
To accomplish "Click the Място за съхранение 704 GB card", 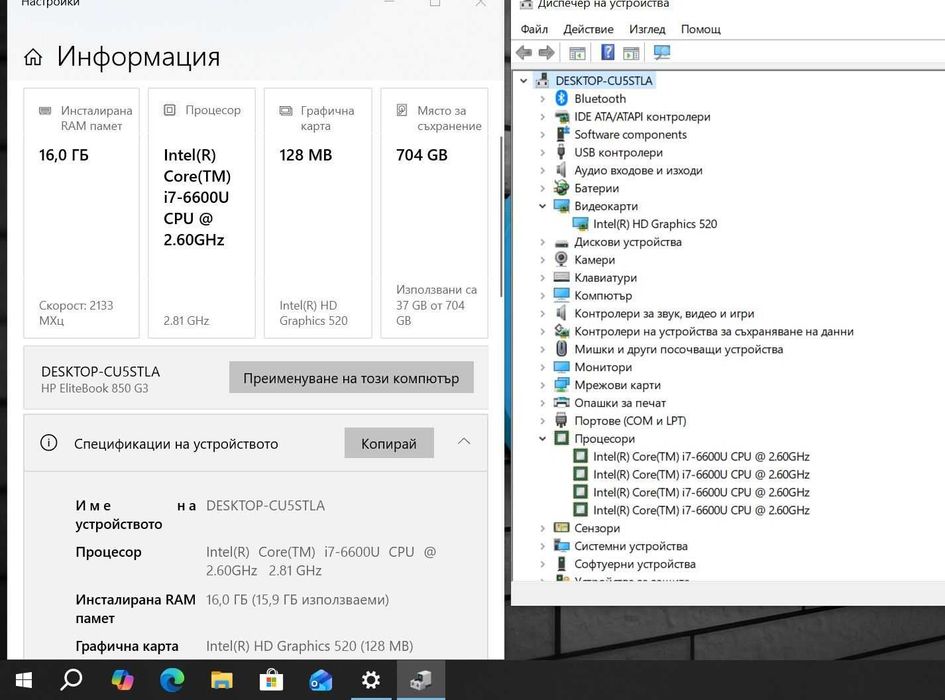I will tap(435, 213).
